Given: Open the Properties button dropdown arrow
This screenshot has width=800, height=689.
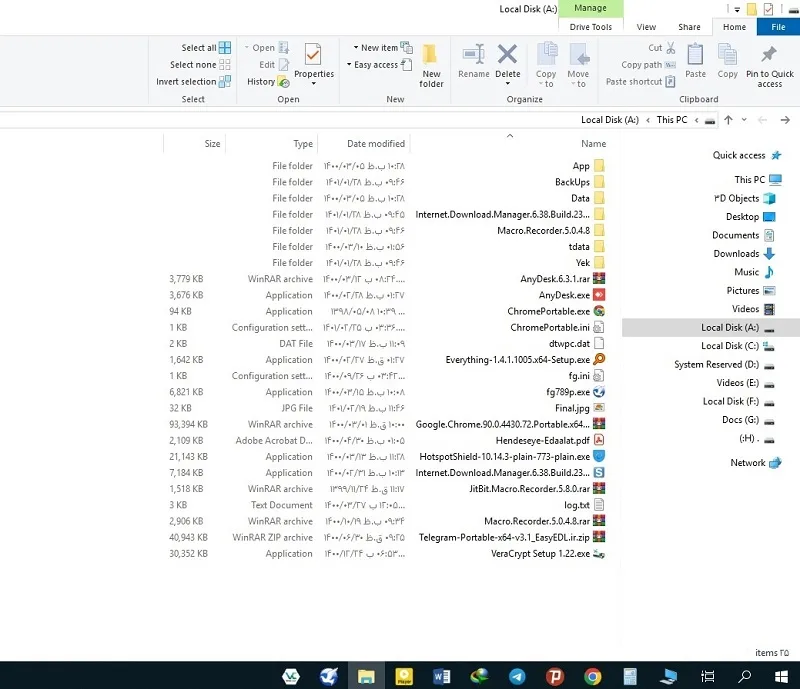Looking at the screenshot, I should click(x=314, y=84).
